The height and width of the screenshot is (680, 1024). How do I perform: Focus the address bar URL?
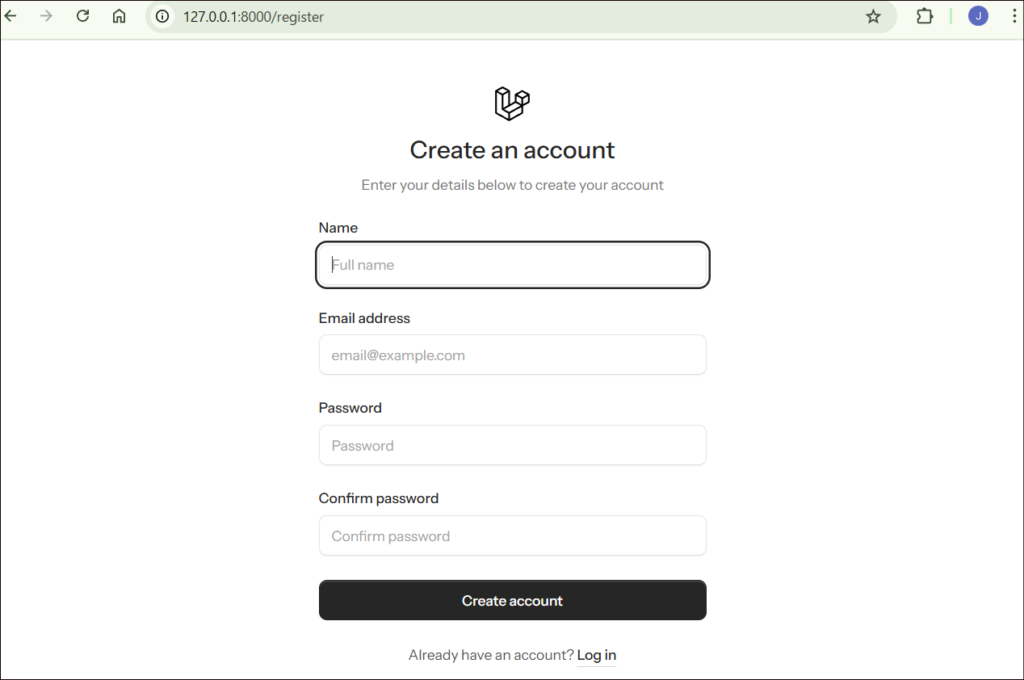[400, 16]
